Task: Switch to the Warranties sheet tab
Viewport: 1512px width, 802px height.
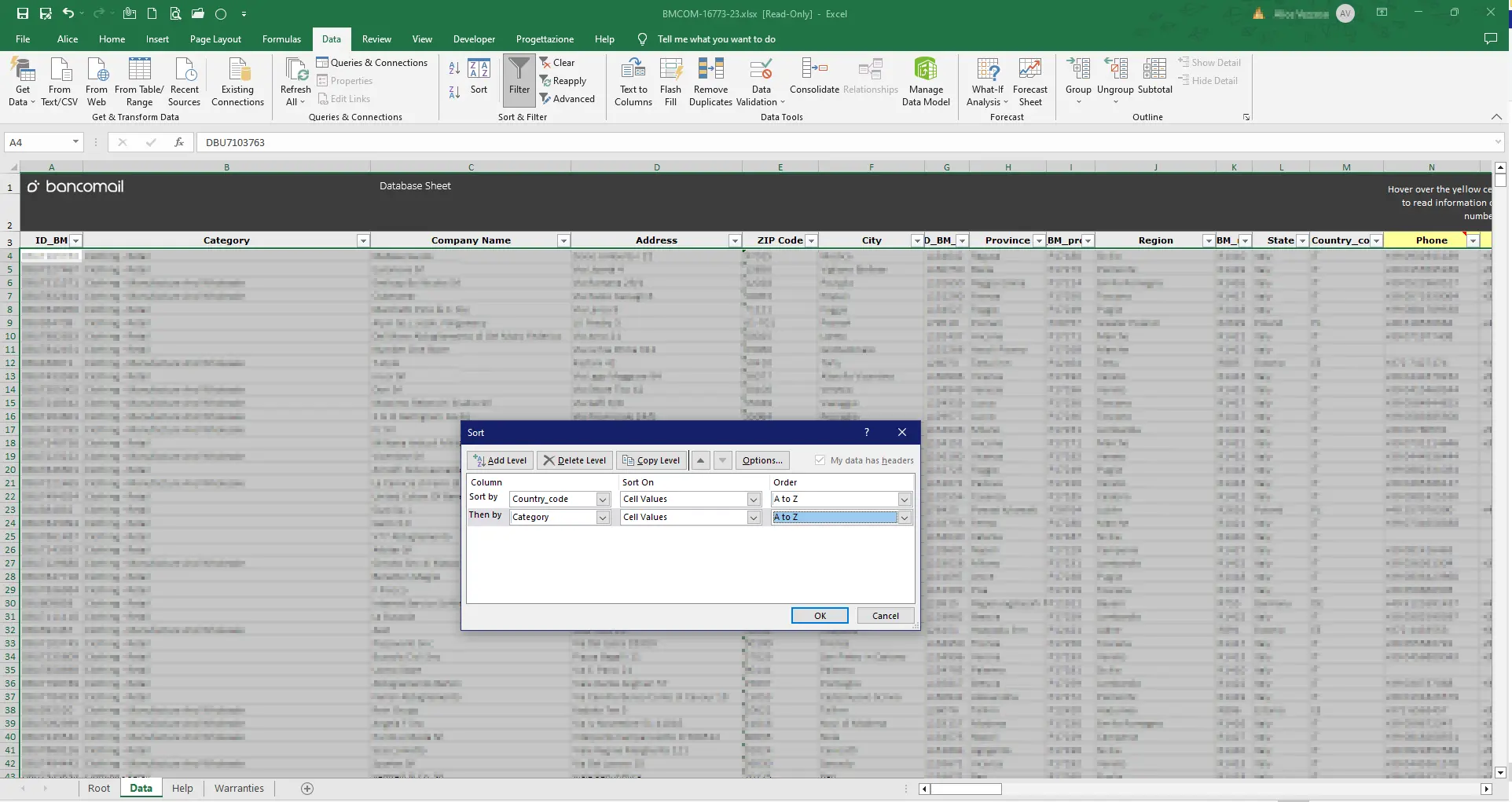Action: [239, 789]
